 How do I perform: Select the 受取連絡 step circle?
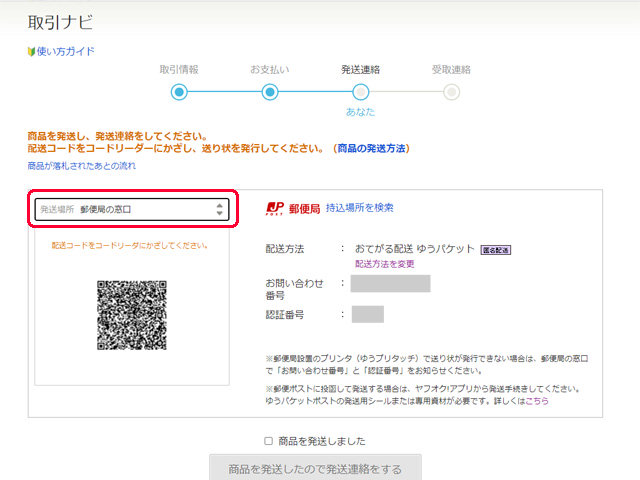tap(451, 92)
